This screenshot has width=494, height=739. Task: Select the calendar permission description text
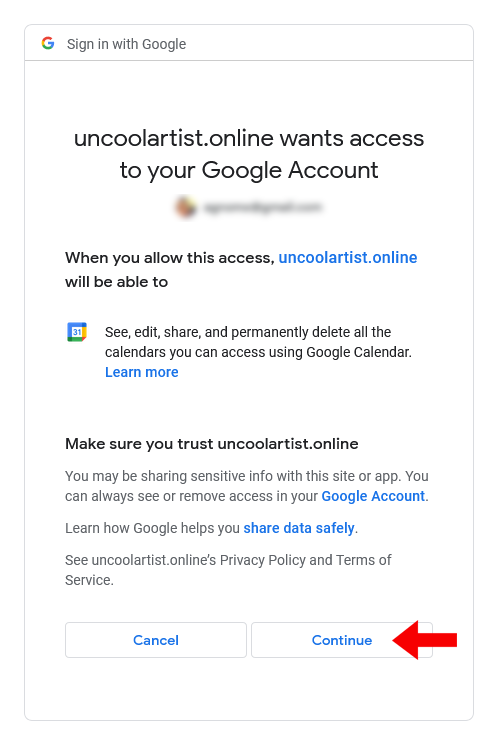tap(258, 342)
